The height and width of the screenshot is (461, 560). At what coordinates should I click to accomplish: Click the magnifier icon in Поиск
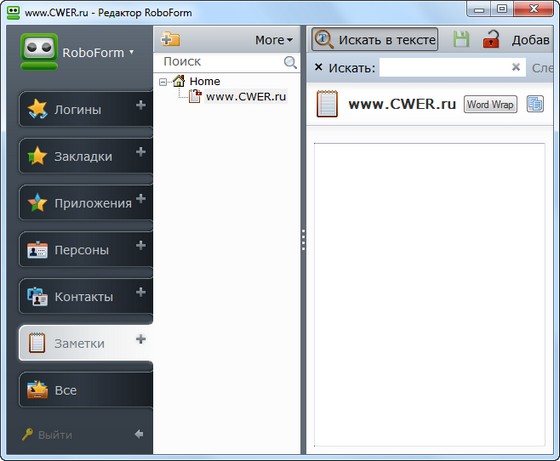click(290, 62)
